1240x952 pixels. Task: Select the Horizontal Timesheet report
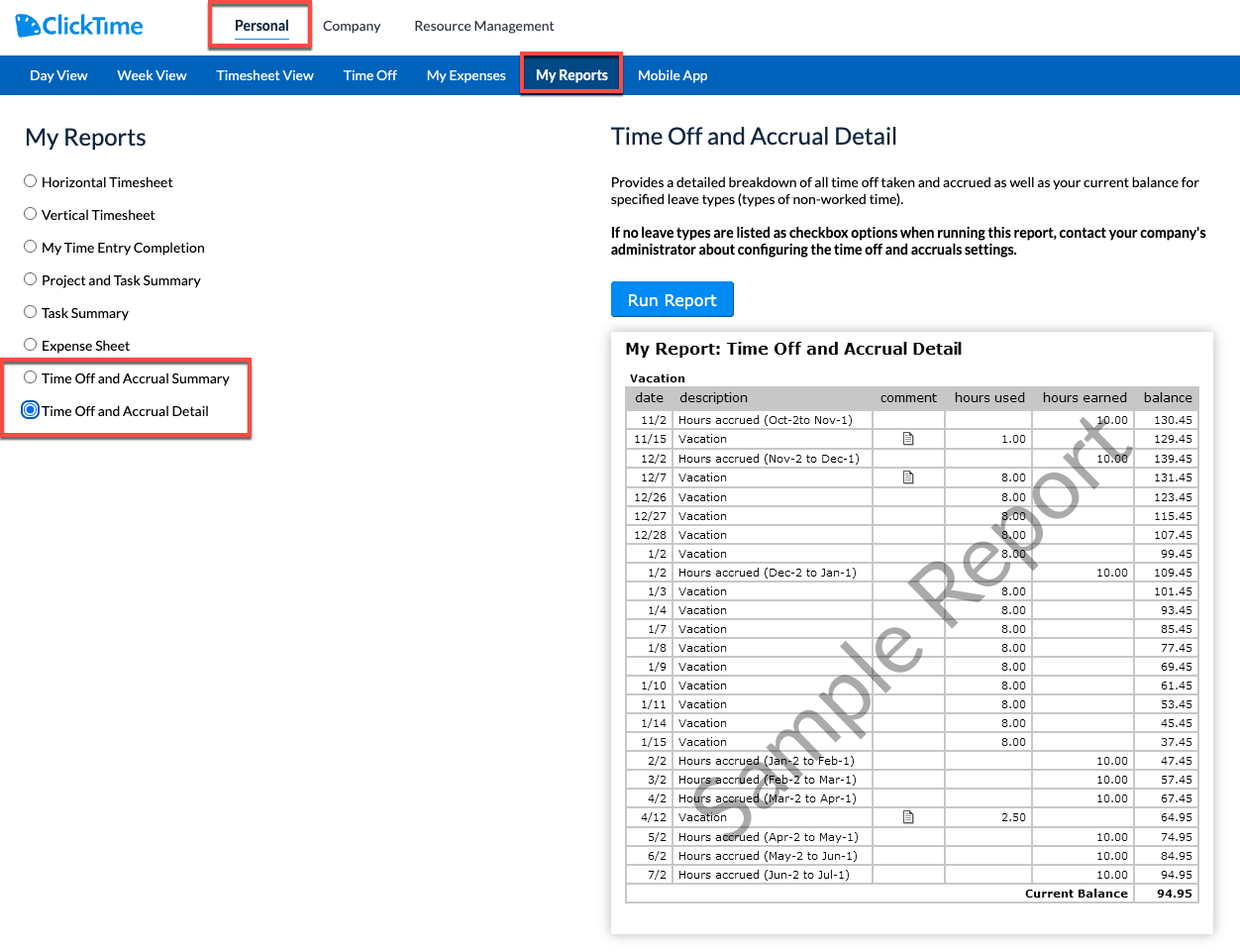pyautogui.click(x=30, y=180)
